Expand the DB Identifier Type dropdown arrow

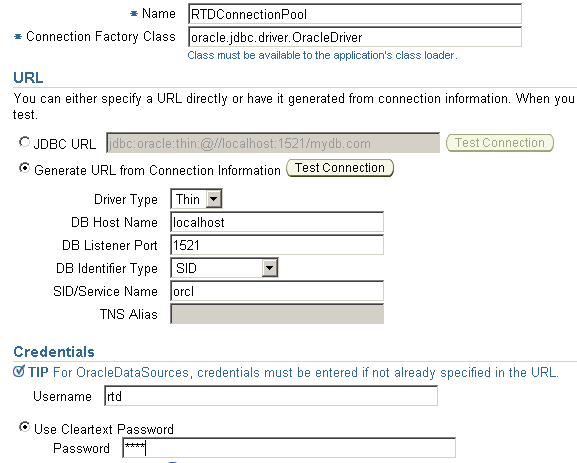point(269,268)
